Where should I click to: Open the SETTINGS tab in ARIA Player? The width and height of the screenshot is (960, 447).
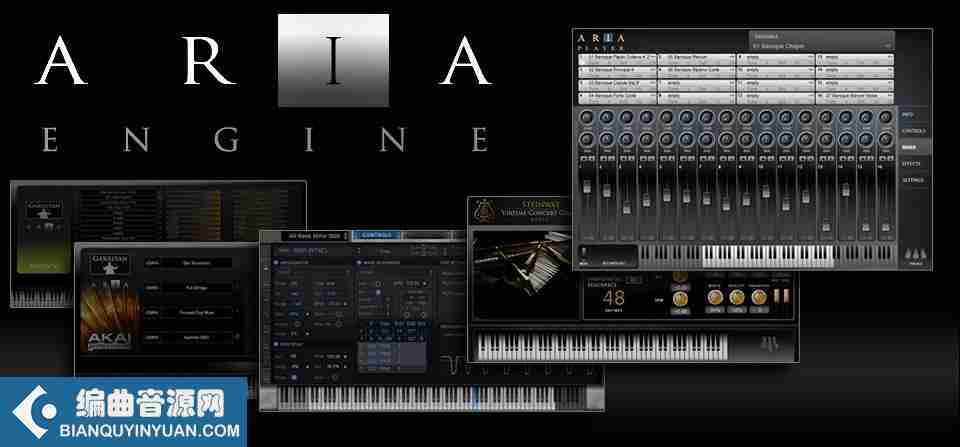[x=915, y=181]
